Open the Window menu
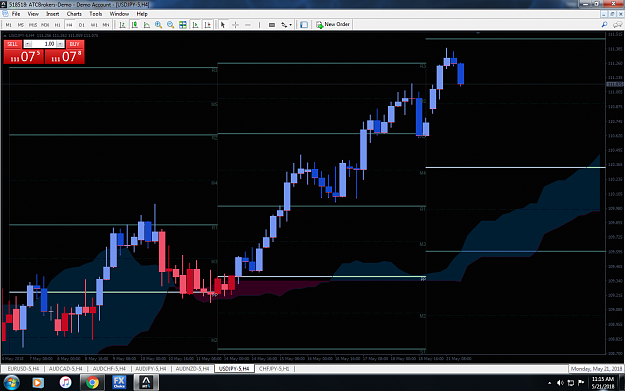 pyautogui.click(x=119, y=14)
